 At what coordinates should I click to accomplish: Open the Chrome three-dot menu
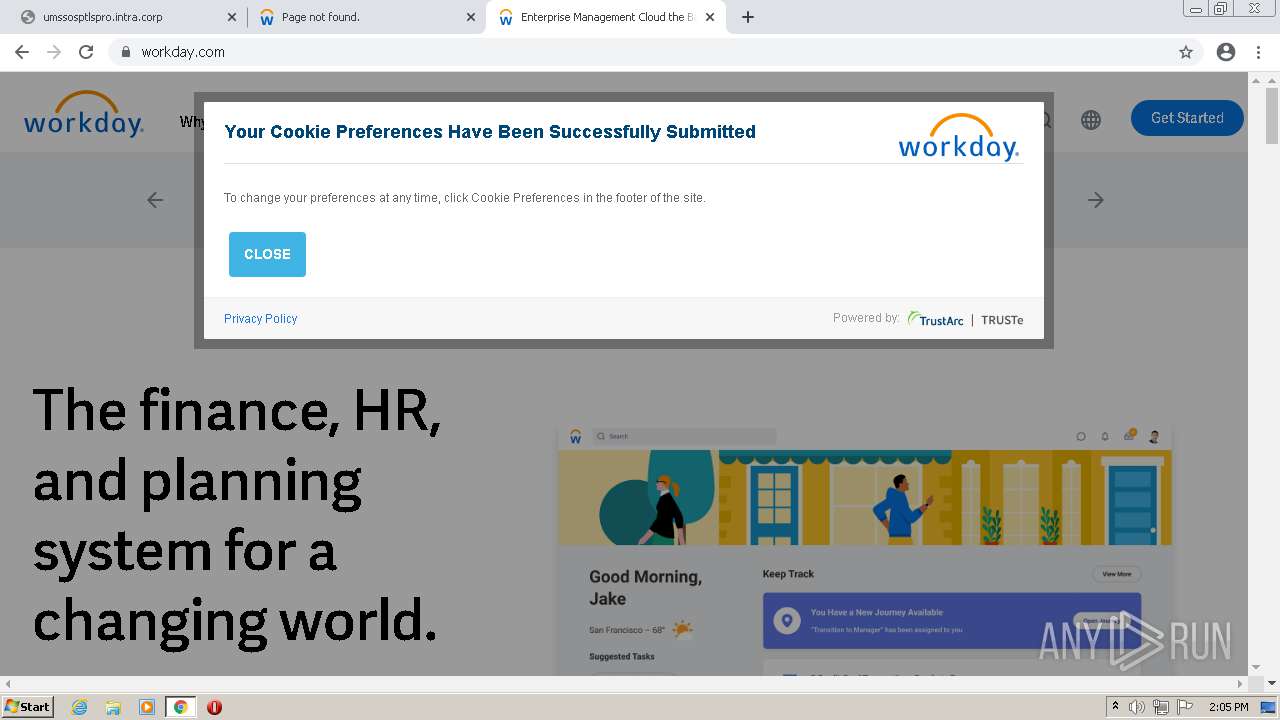[1258, 52]
